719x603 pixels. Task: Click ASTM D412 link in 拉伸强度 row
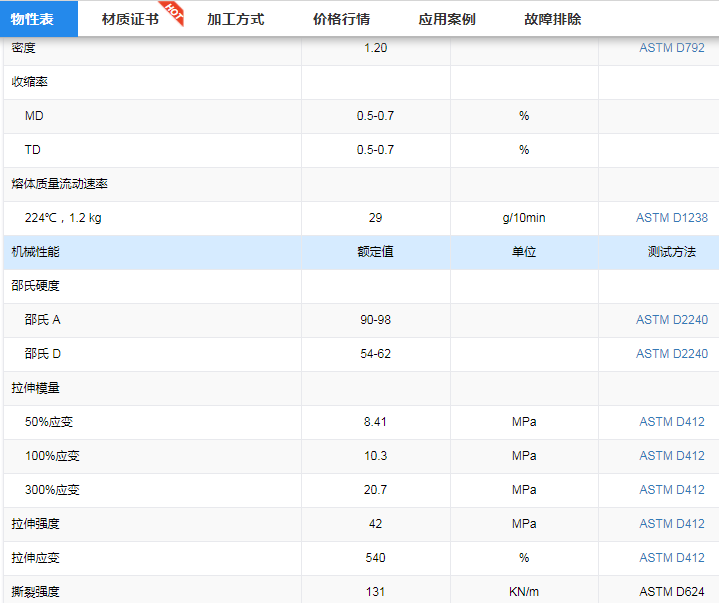tap(671, 524)
